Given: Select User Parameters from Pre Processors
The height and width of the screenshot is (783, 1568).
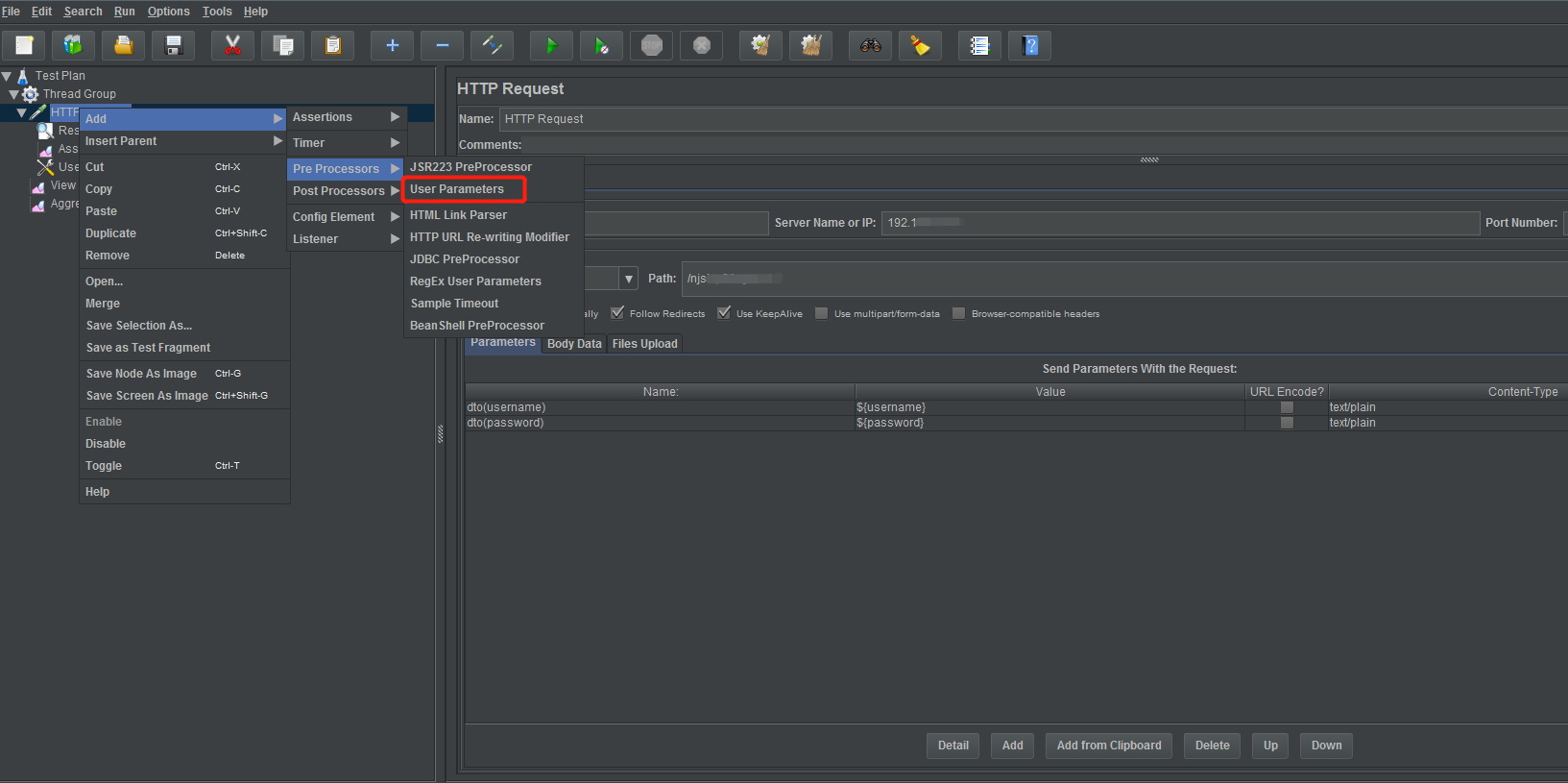Looking at the screenshot, I should click(x=465, y=189).
